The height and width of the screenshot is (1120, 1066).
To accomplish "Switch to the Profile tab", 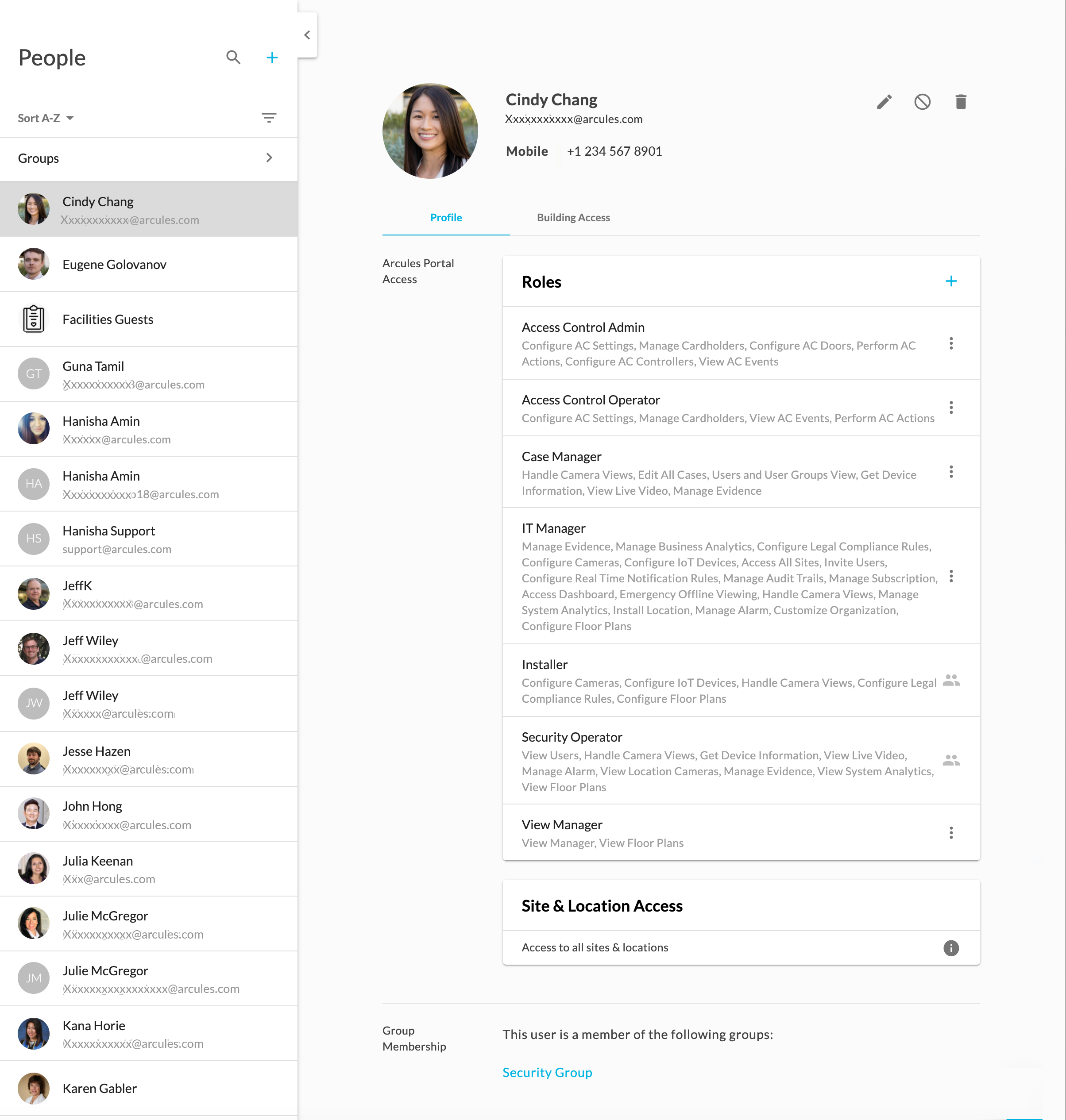I will [x=445, y=218].
